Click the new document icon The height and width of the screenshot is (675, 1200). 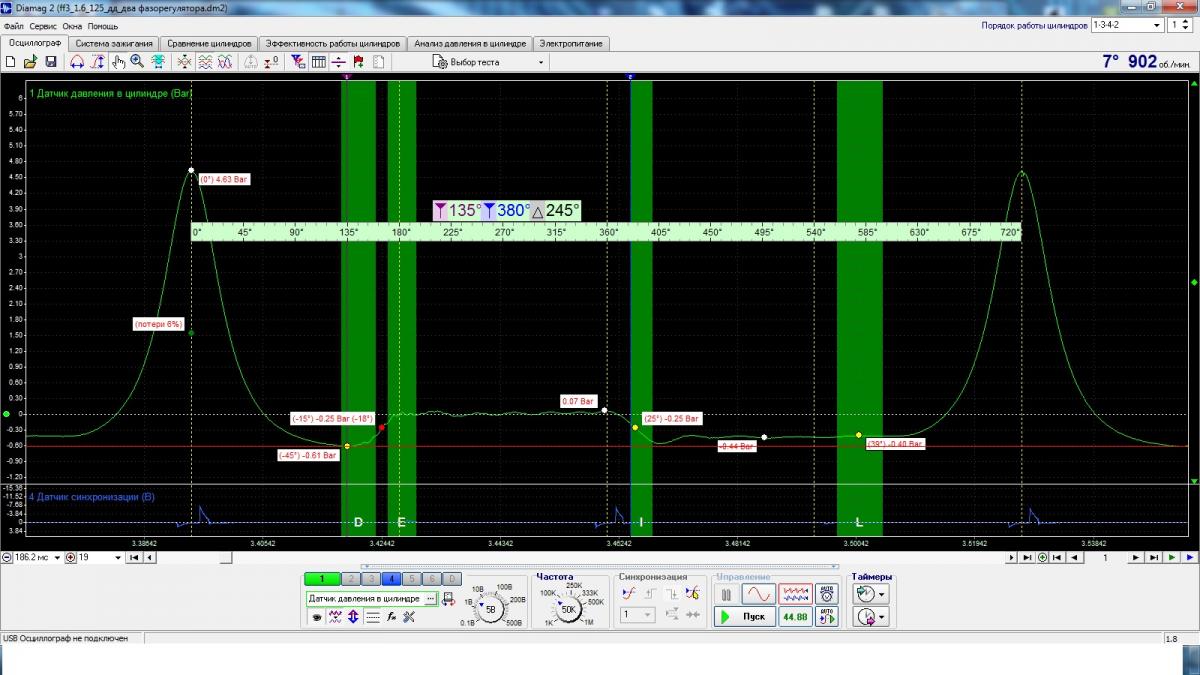click(x=11, y=62)
